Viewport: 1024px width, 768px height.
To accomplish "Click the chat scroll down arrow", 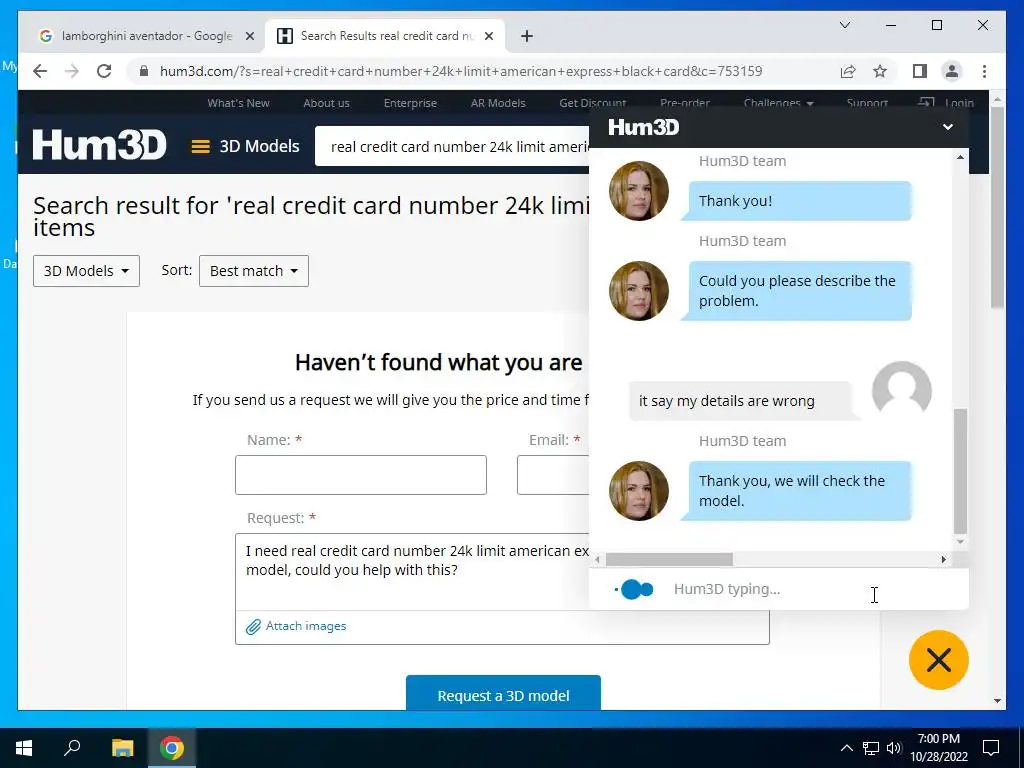I will click(x=960, y=542).
